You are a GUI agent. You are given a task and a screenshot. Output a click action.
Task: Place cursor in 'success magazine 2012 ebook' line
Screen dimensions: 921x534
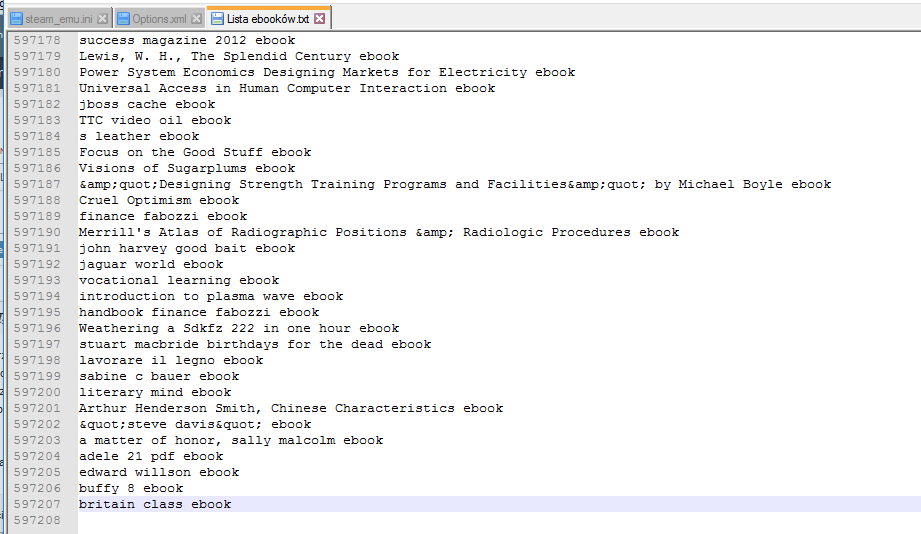pos(187,40)
